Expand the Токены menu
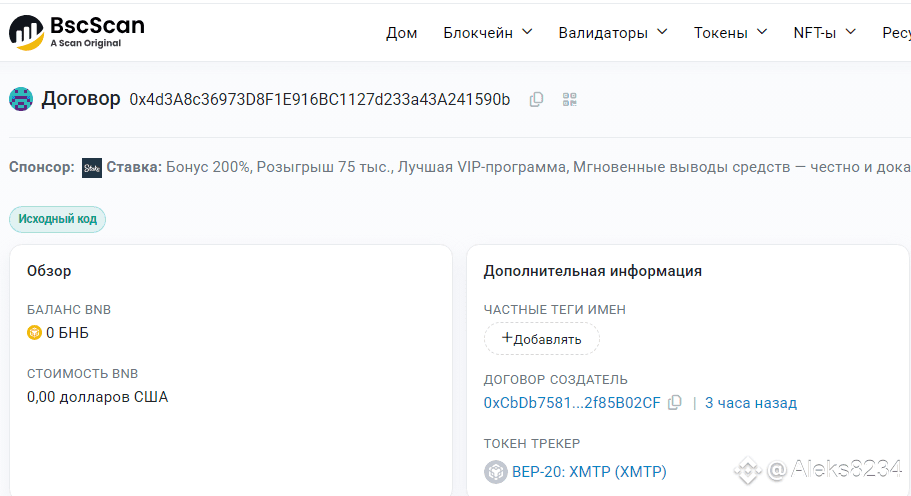The image size is (911, 496). point(730,33)
